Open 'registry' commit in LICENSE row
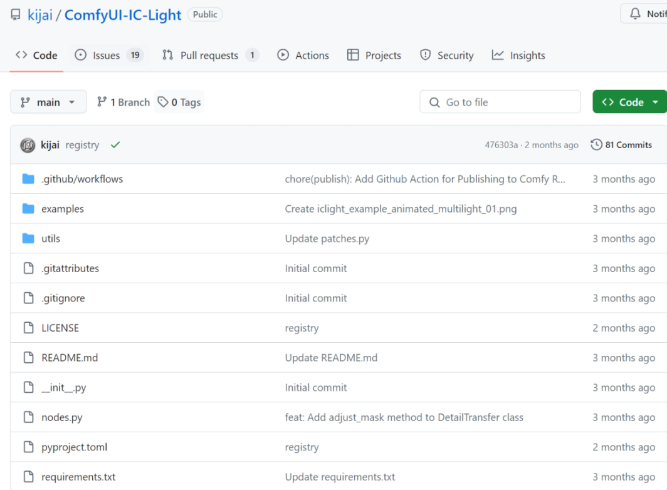667x490 pixels. (302, 328)
